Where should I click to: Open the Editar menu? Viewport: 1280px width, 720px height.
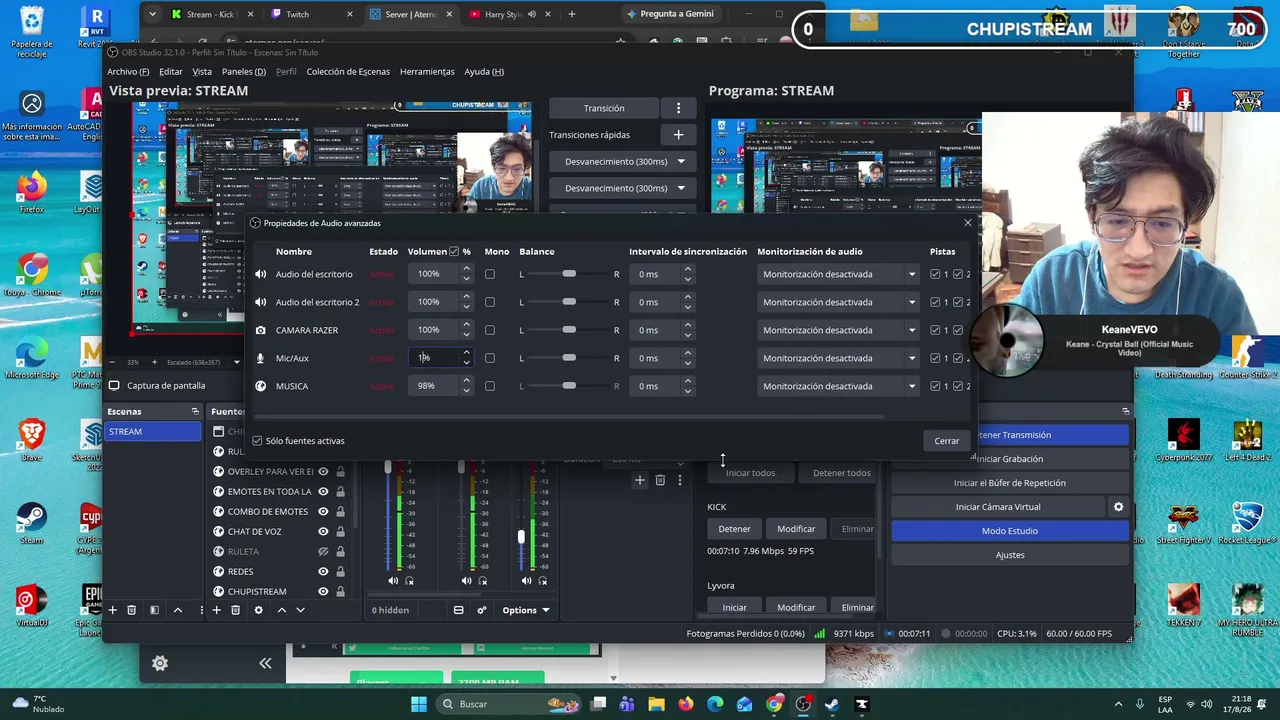click(x=171, y=72)
